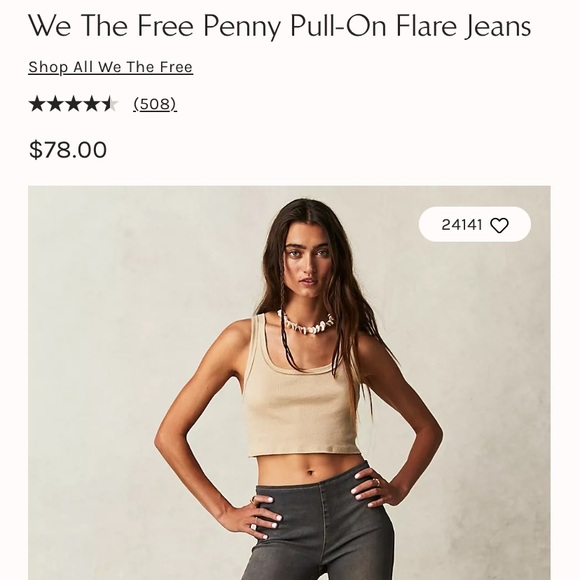Screen dimensions: 580x580
Task: Click the grey flare jeans in the photo
Action: [320, 525]
